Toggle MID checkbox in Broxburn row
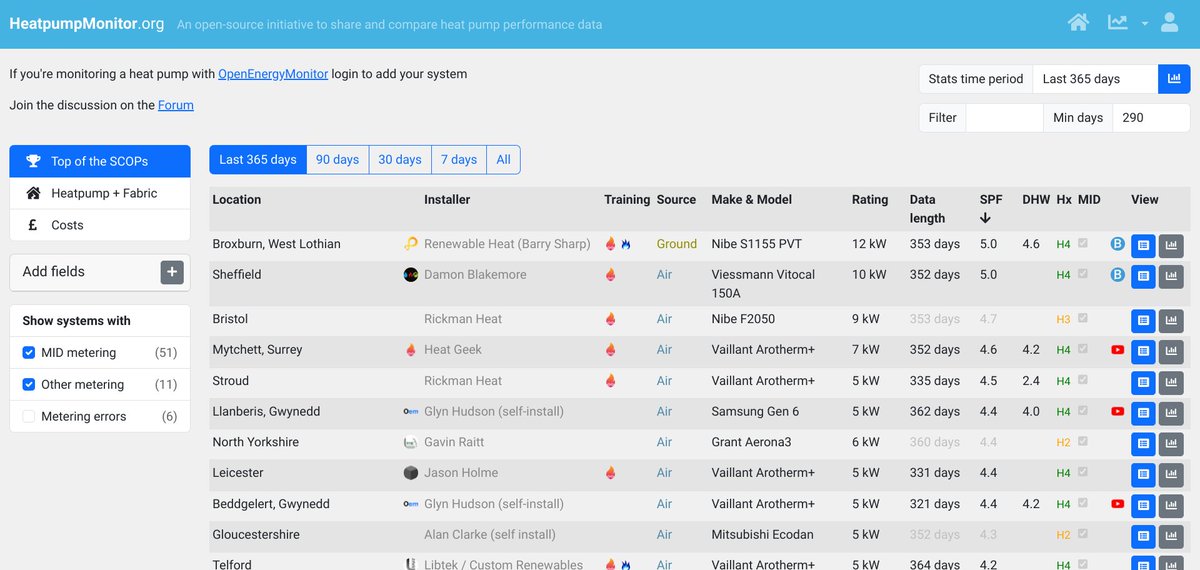 click(x=1083, y=243)
